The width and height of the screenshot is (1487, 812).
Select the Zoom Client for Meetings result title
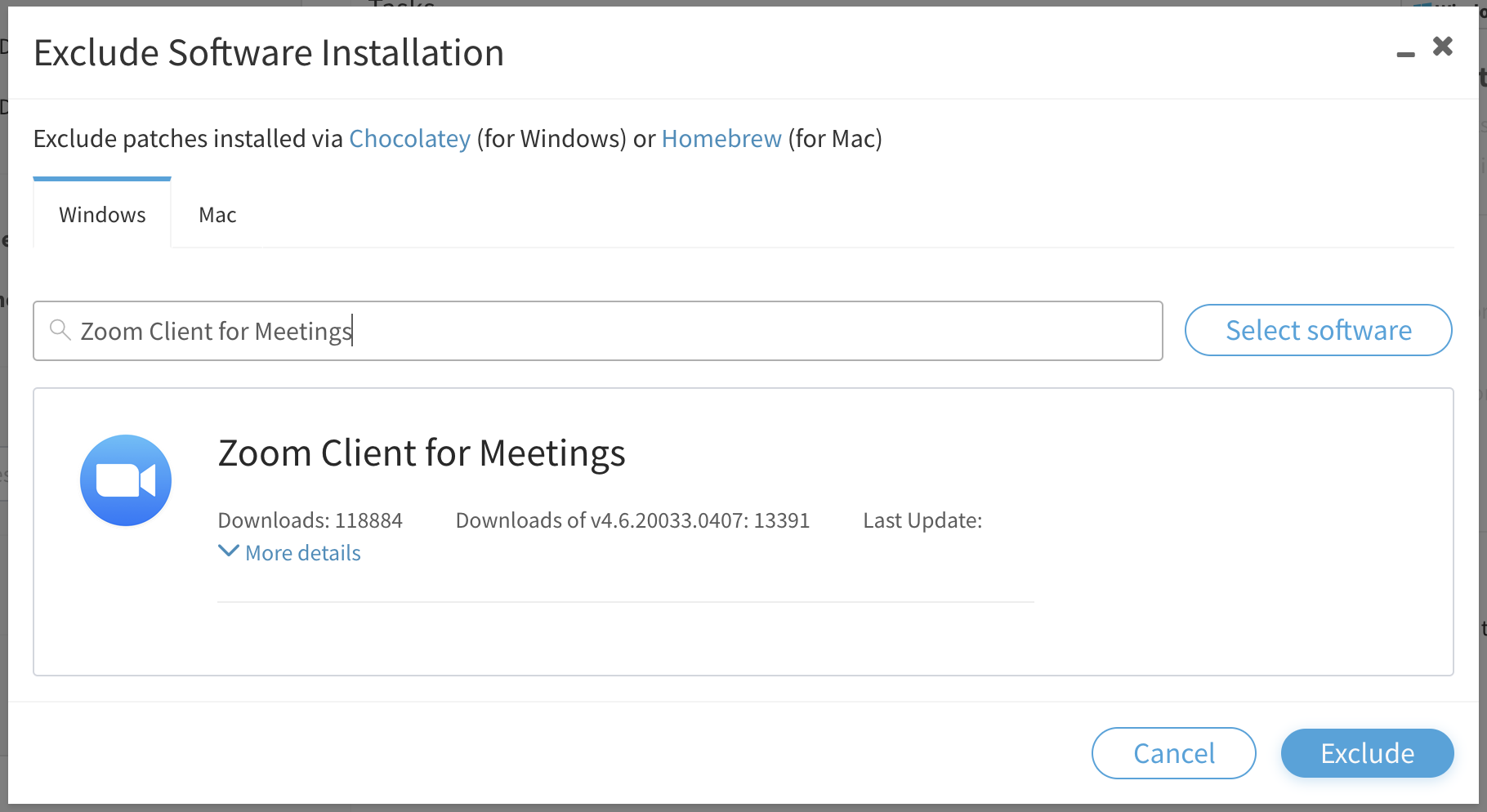click(422, 453)
